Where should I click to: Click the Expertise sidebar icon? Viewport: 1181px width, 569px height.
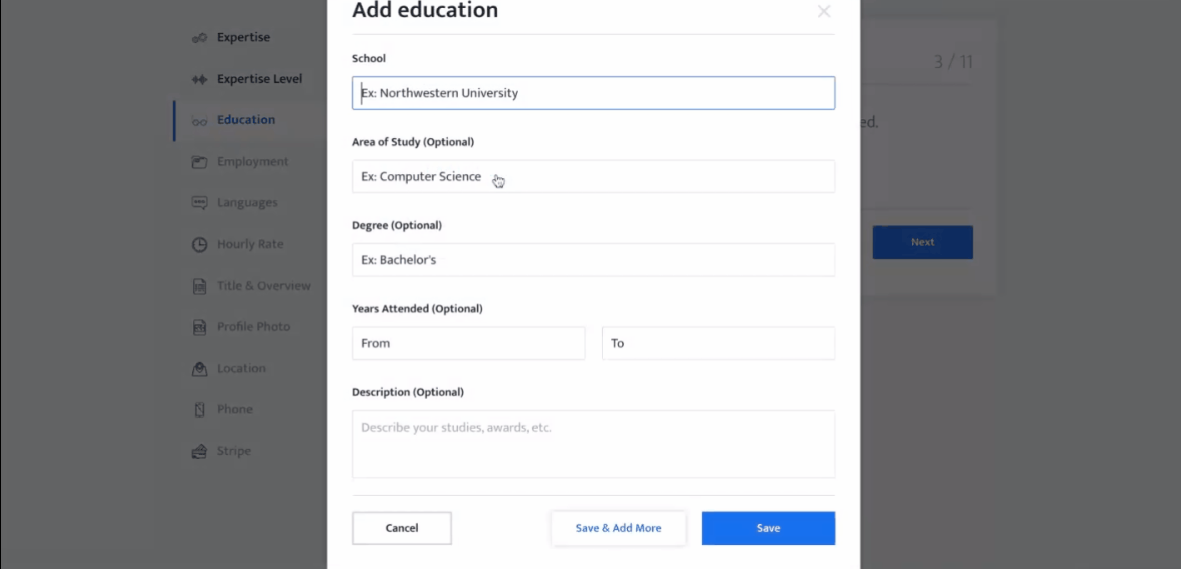coord(199,38)
